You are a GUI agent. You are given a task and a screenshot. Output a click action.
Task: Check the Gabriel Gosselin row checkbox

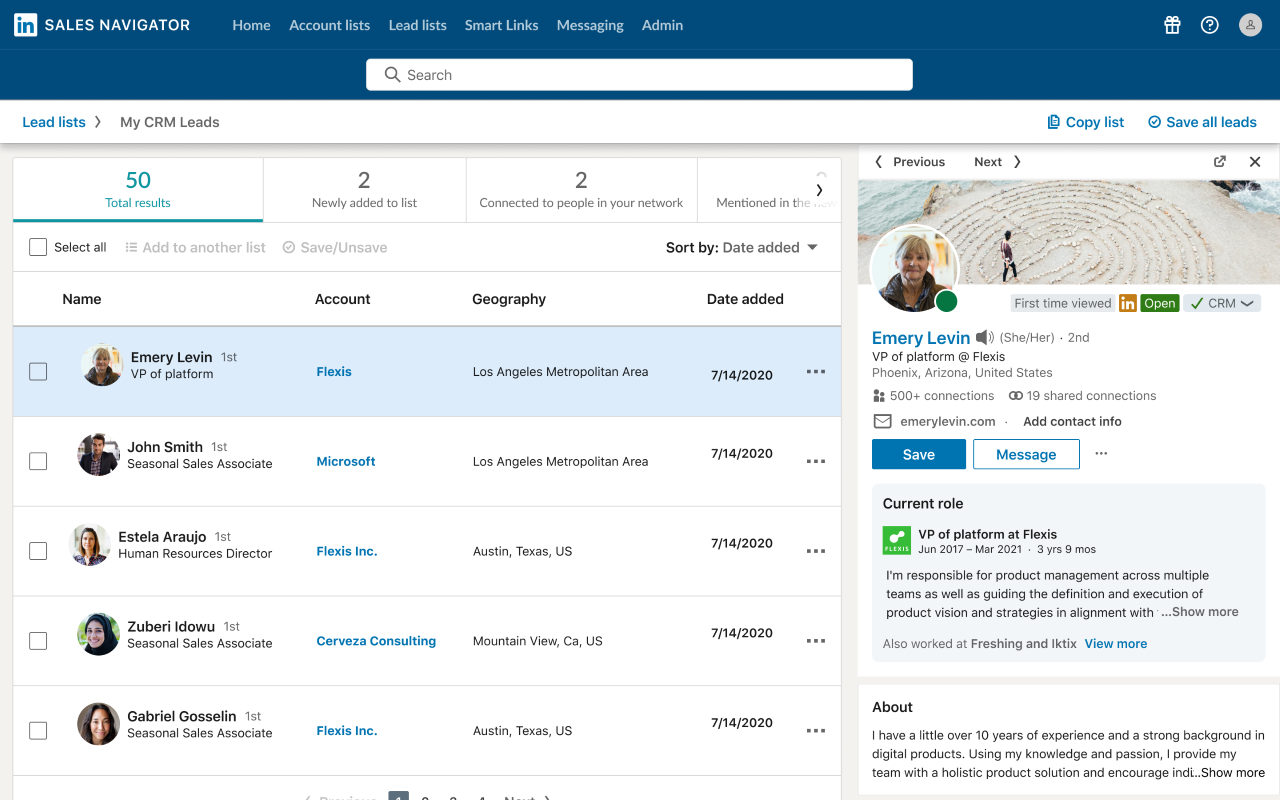[38, 731]
